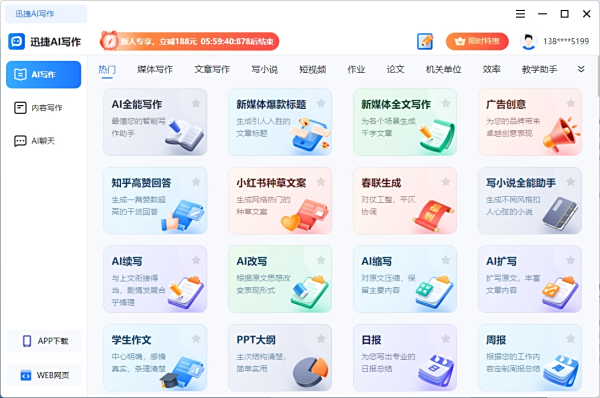Switch to the 效率 tab
The height and width of the screenshot is (398, 600).
(x=491, y=70)
